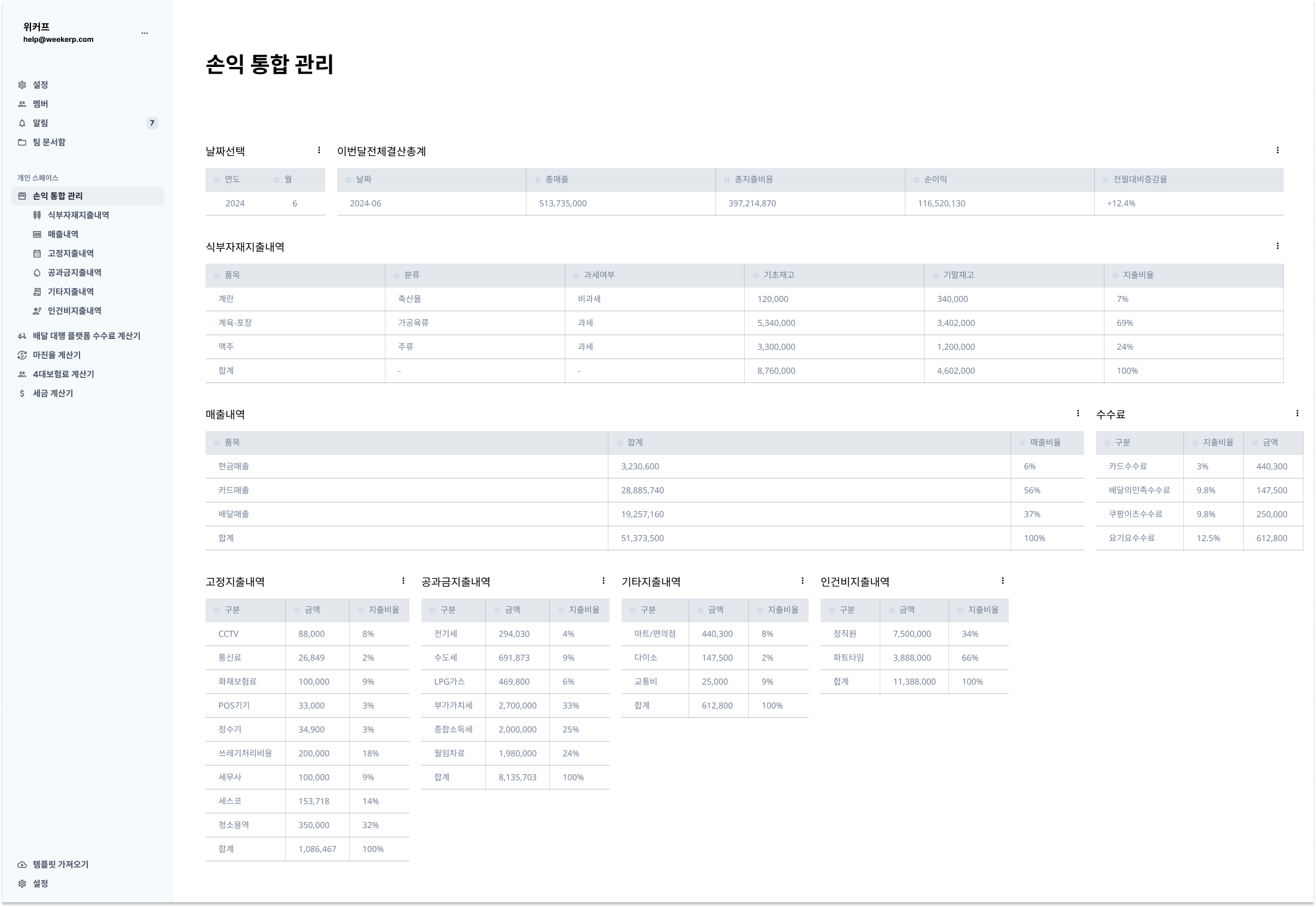Open kebab menu for 날짜선택 table
The image size is (1316, 907).
click(x=319, y=150)
